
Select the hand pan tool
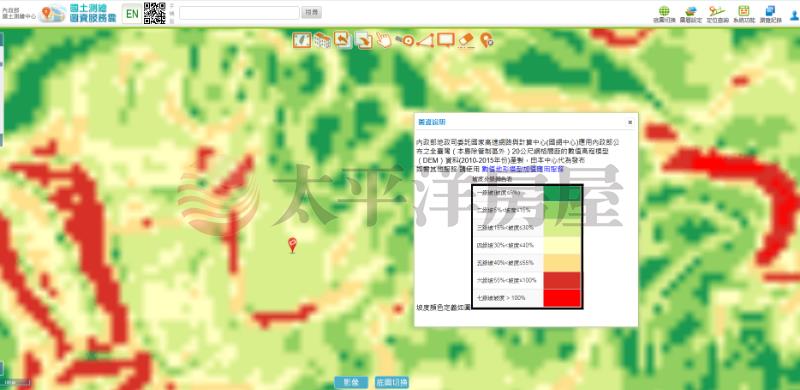click(x=384, y=40)
